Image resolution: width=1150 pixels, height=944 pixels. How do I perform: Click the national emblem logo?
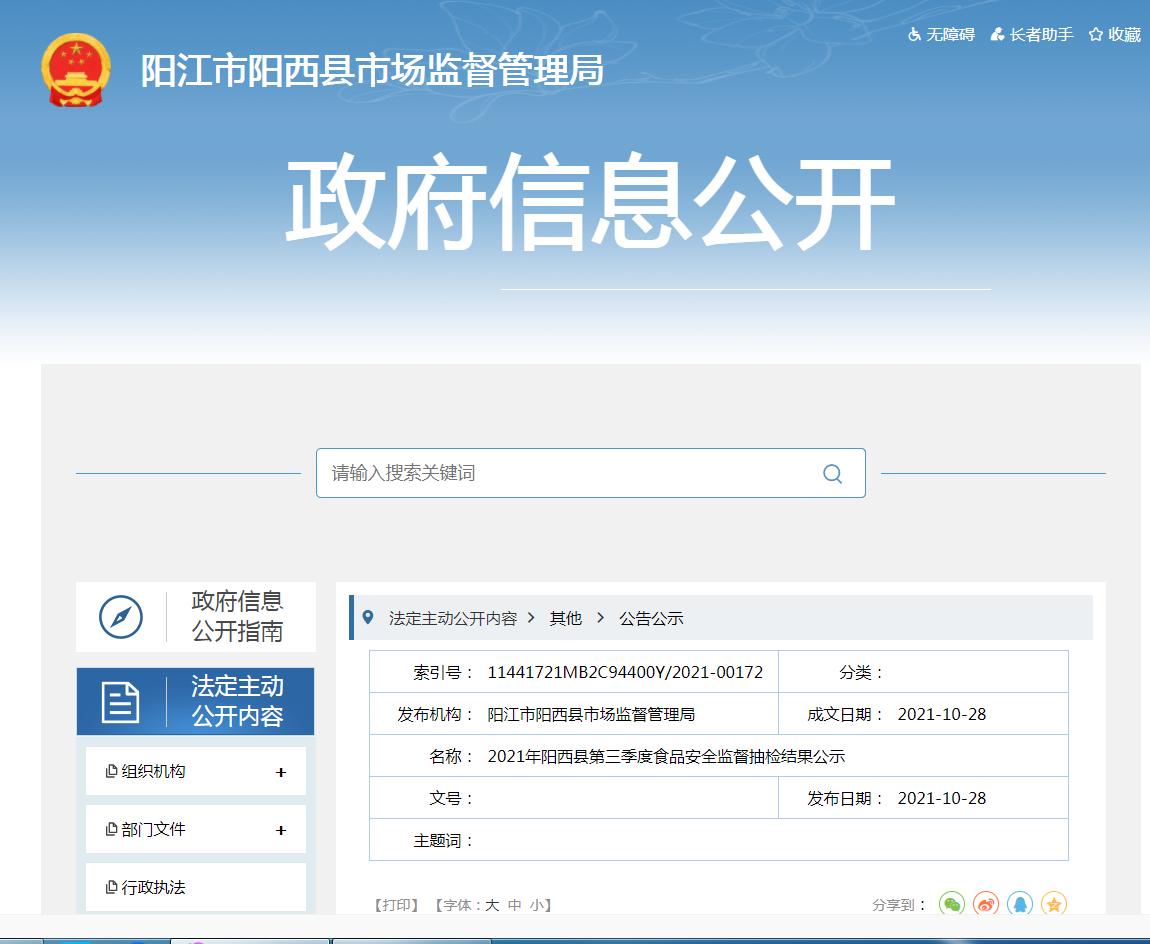click(75, 74)
